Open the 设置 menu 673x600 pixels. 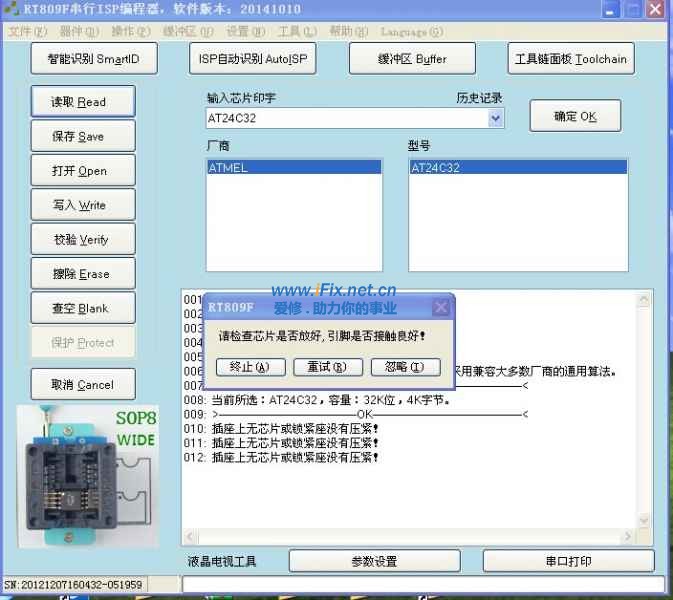tap(246, 31)
